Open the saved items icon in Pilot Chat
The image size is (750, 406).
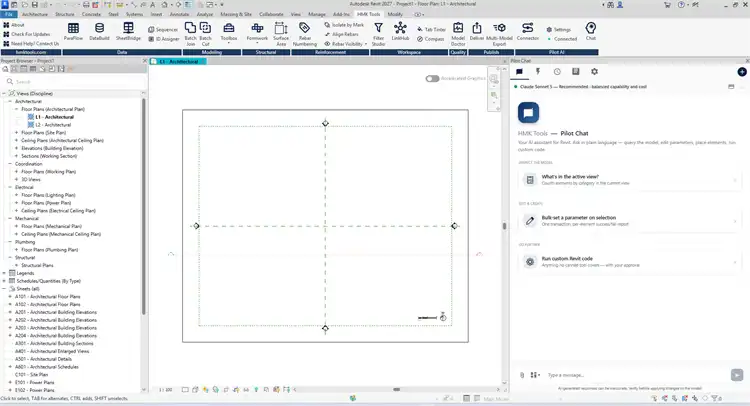click(575, 72)
